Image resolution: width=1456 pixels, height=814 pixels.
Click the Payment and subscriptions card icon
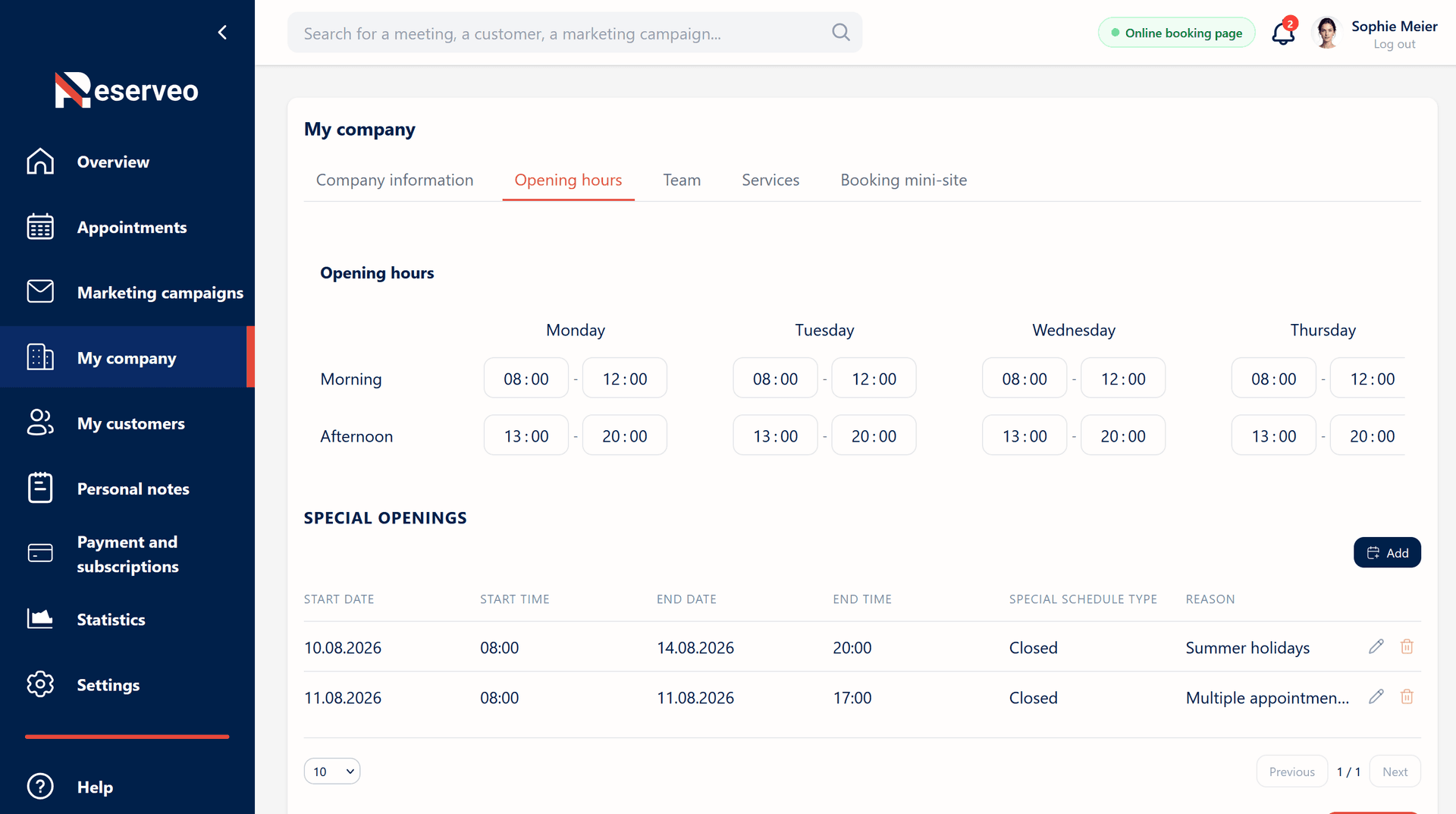click(40, 553)
